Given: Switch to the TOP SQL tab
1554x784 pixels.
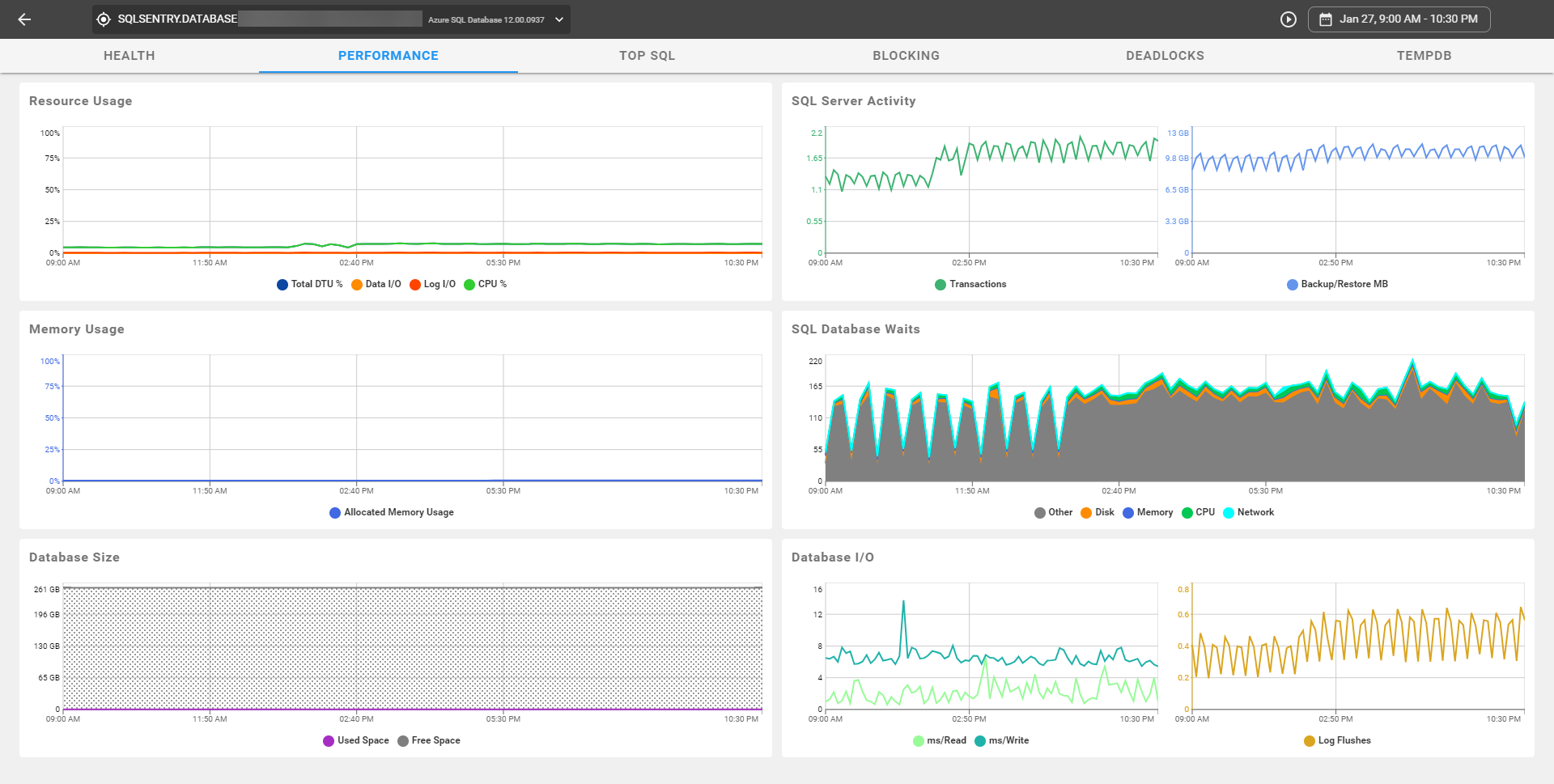Looking at the screenshot, I should pos(647,55).
